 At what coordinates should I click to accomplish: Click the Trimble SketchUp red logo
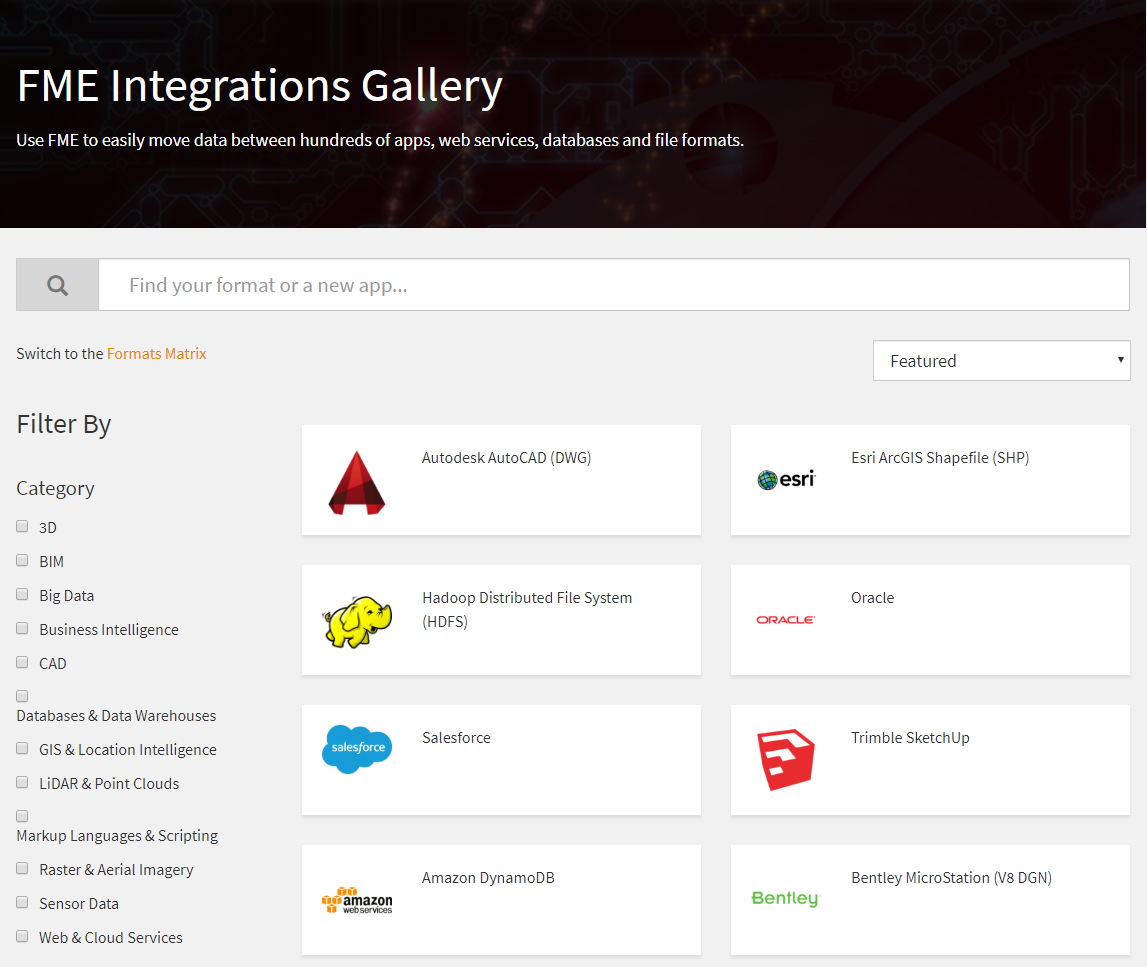point(786,759)
